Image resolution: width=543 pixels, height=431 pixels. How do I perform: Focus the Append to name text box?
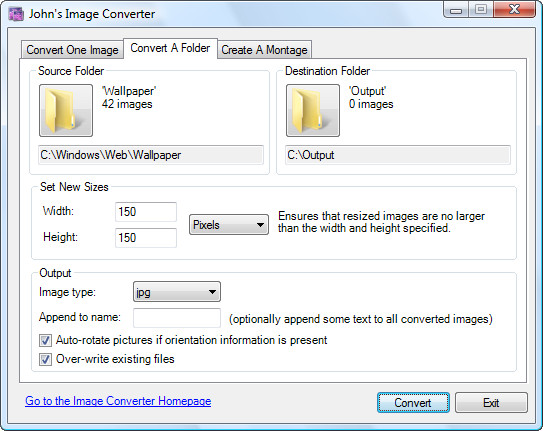pos(177,318)
